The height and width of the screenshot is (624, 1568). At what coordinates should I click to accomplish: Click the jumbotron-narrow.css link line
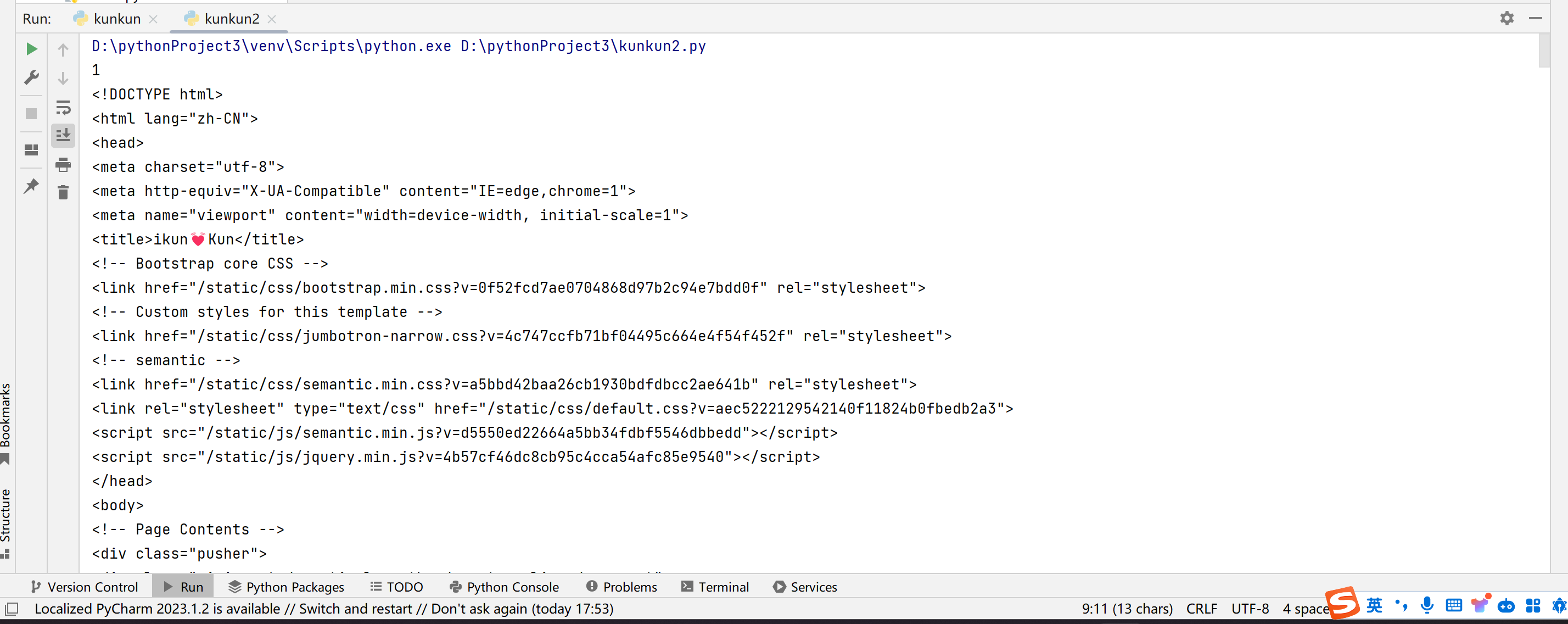pyautogui.click(x=522, y=336)
